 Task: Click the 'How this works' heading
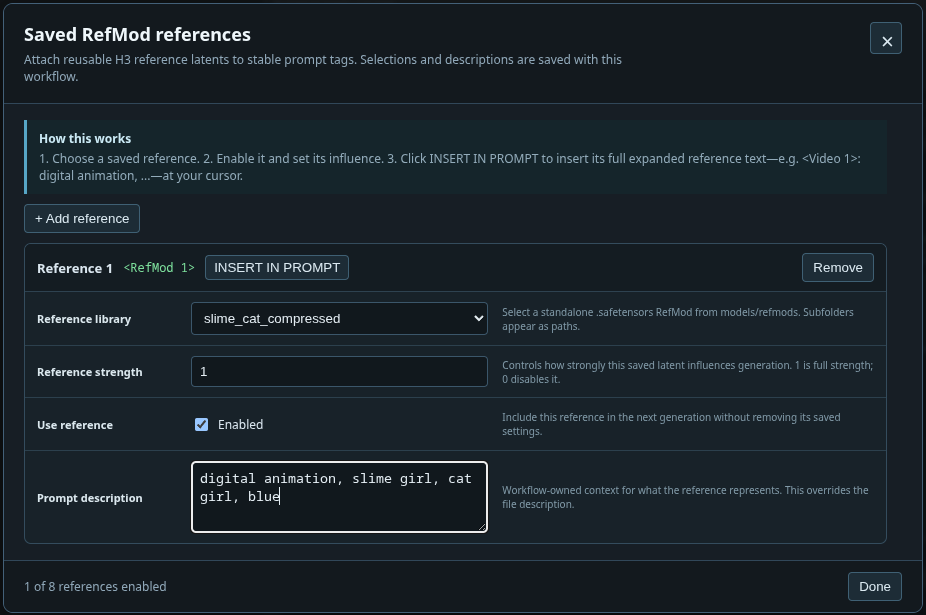(x=85, y=138)
